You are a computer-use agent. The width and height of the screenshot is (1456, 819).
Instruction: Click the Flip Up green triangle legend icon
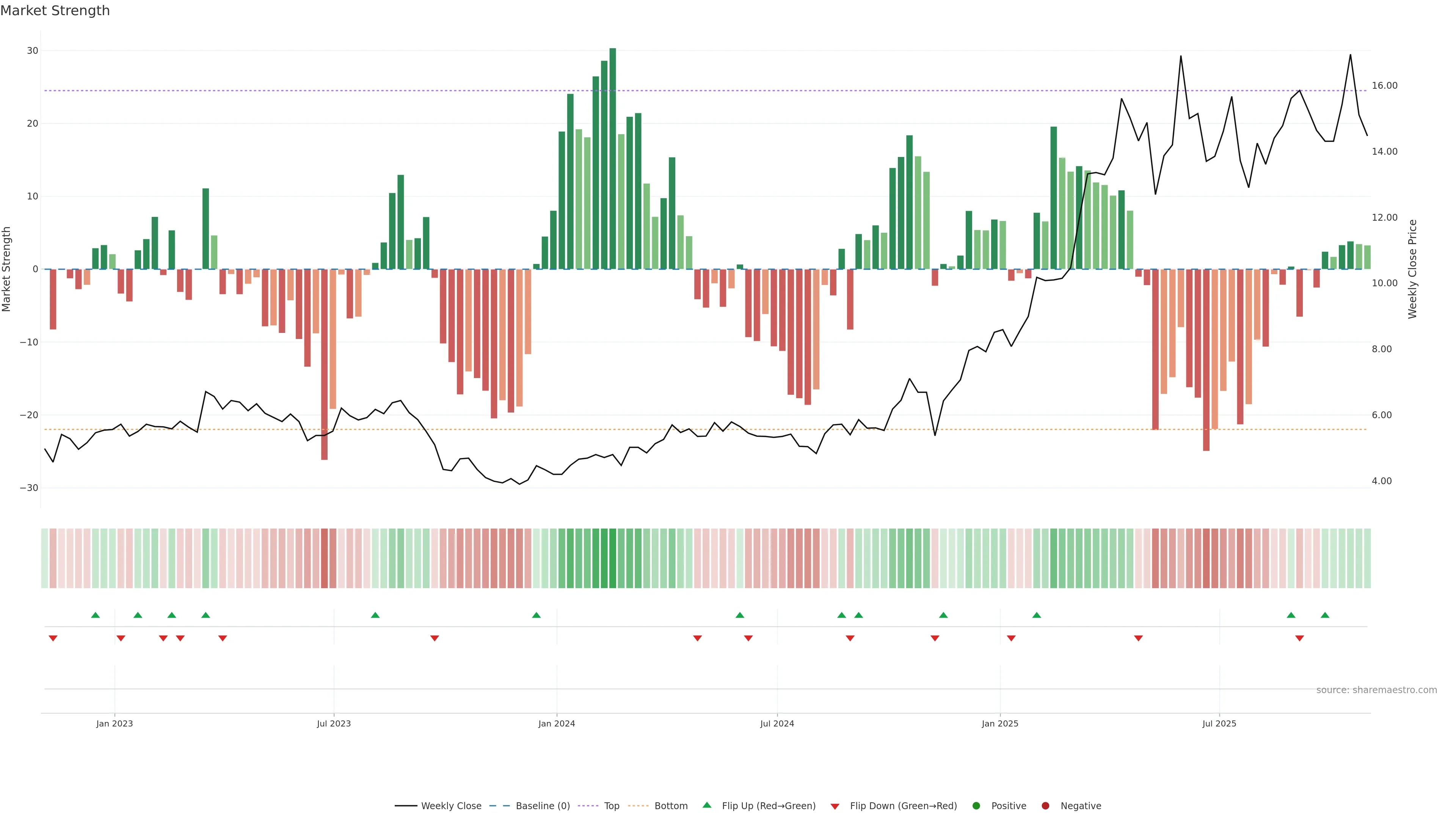click(706, 805)
